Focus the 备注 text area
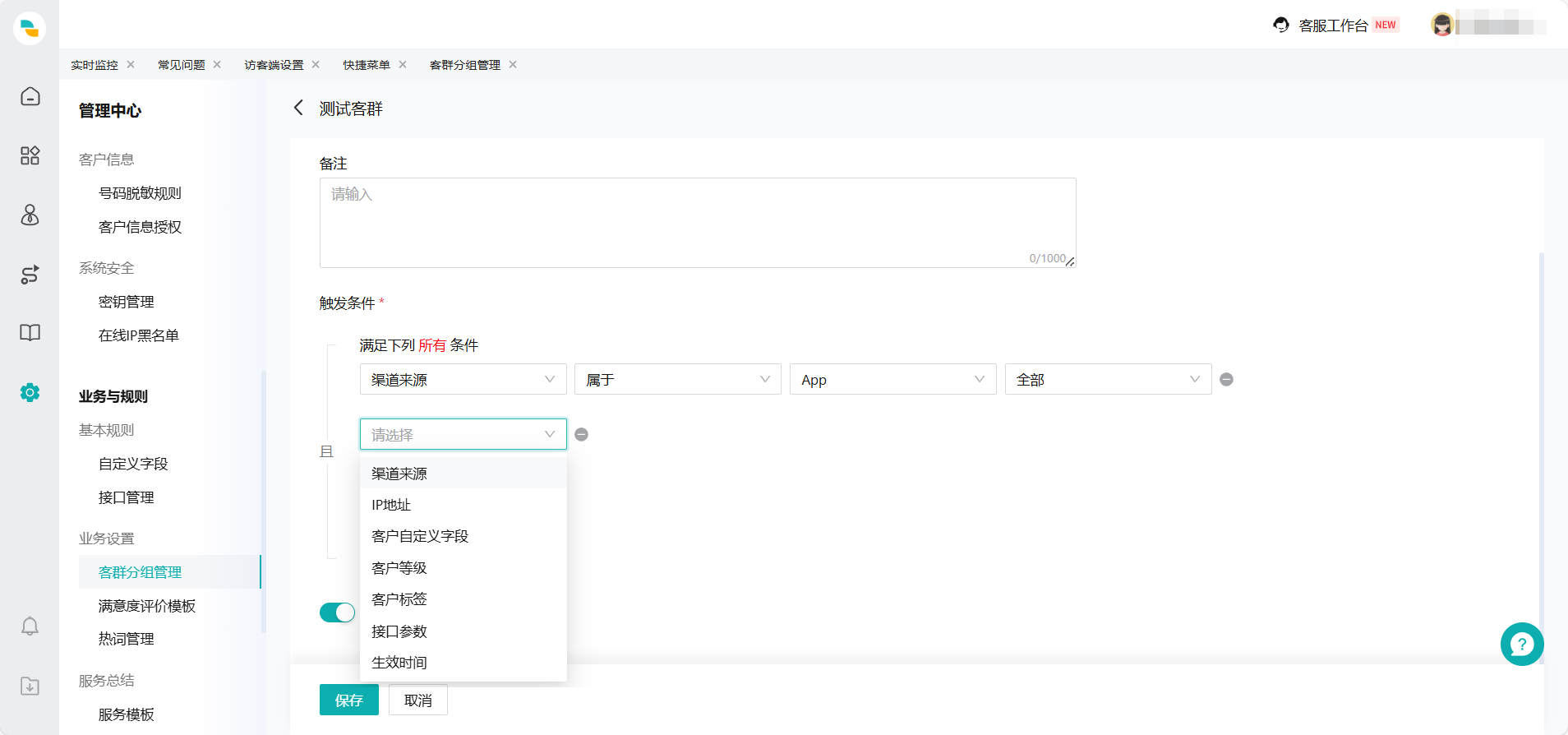Image resolution: width=1568 pixels, height=735 pixels. pos(698,223)
